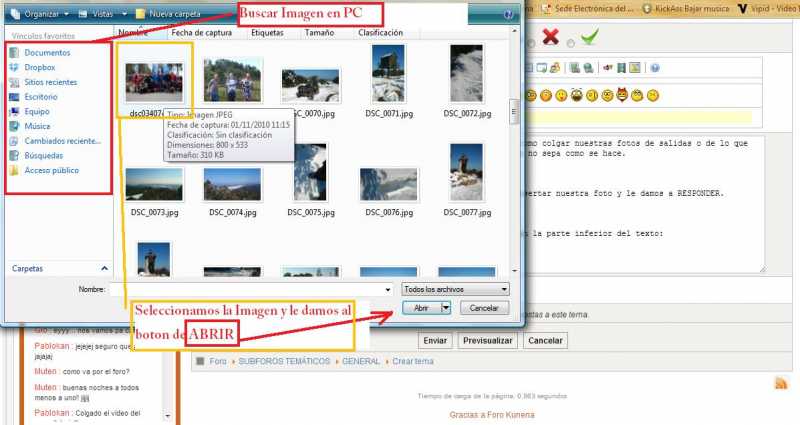Screen dimensions: 800x425
Task: Open the Foro breadcrumb link
Action: [x=218, y=361]
